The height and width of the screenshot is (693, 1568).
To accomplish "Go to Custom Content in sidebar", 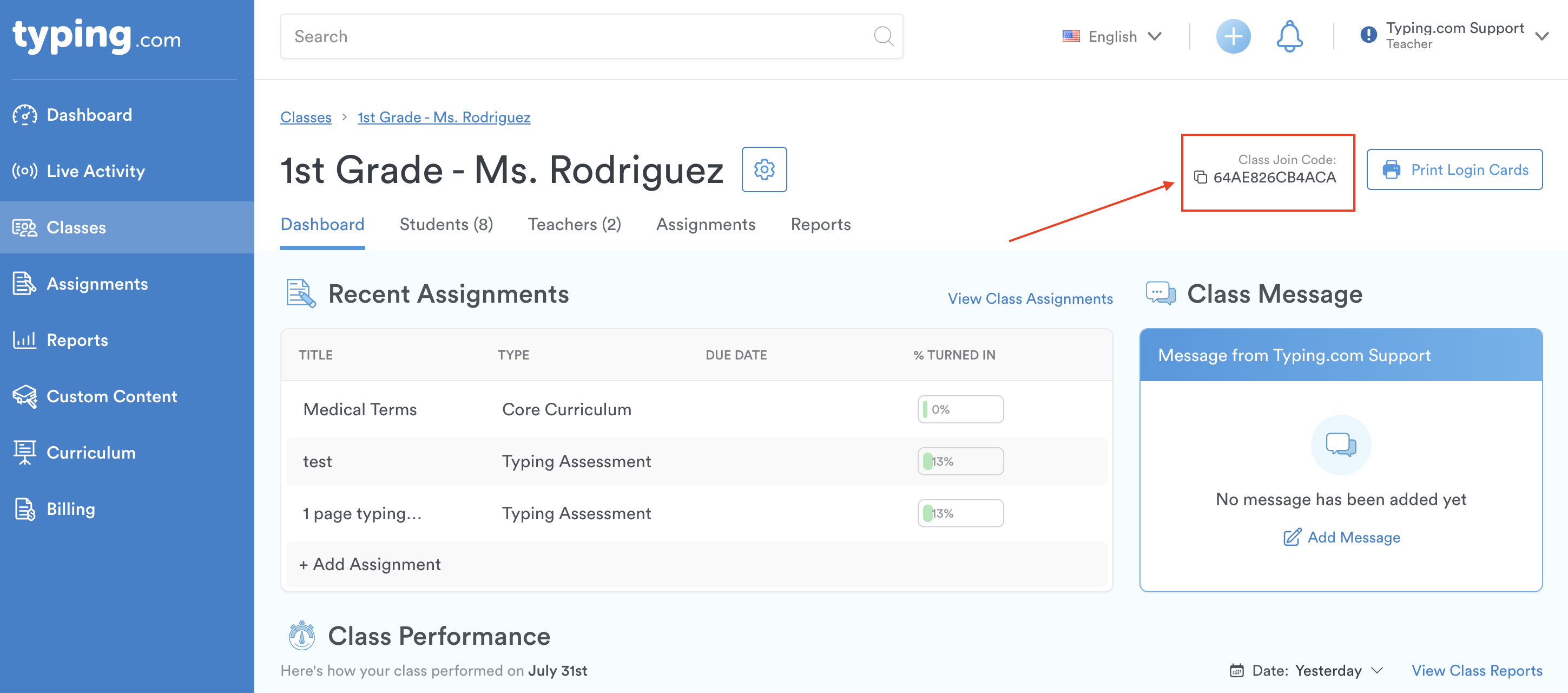I will point(111,396).
